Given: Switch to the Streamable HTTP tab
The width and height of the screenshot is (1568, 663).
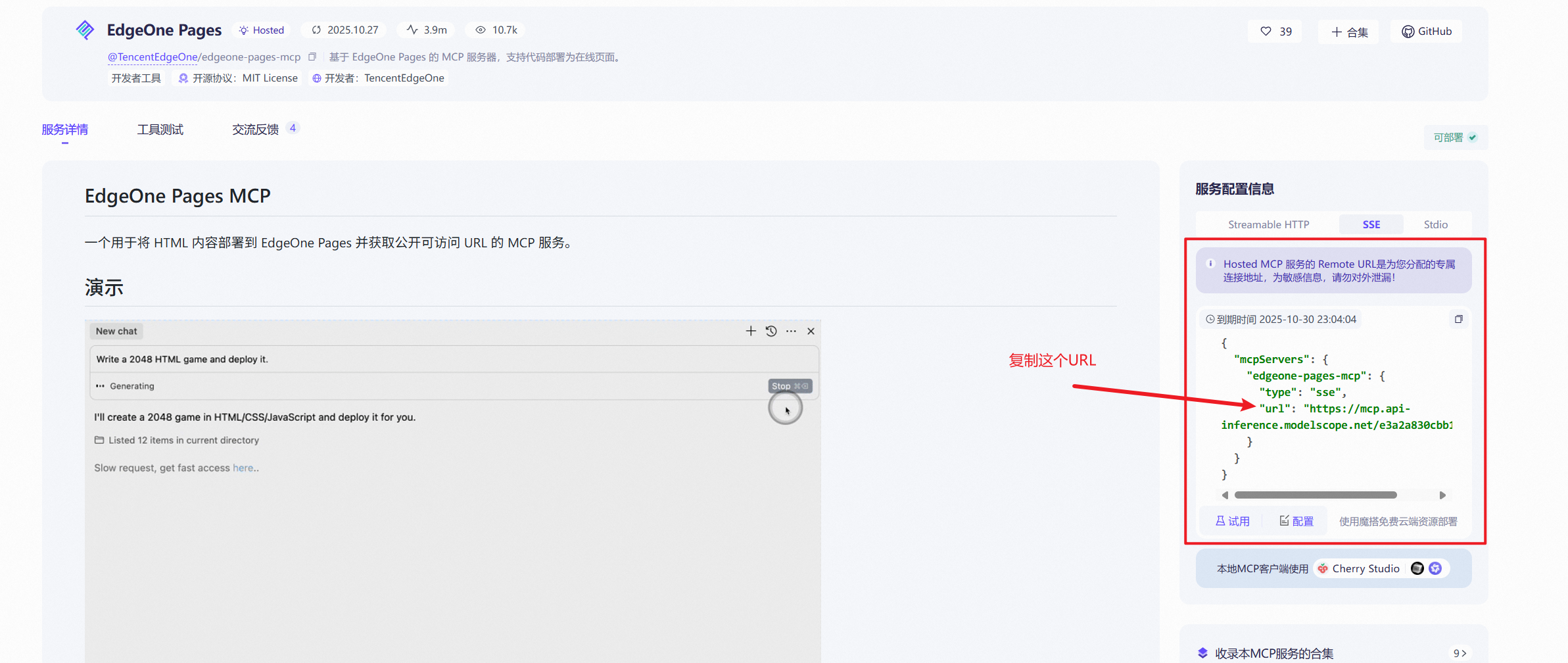Looking at the screenshot, I should pyautogui.click(x=1268, y=225).
